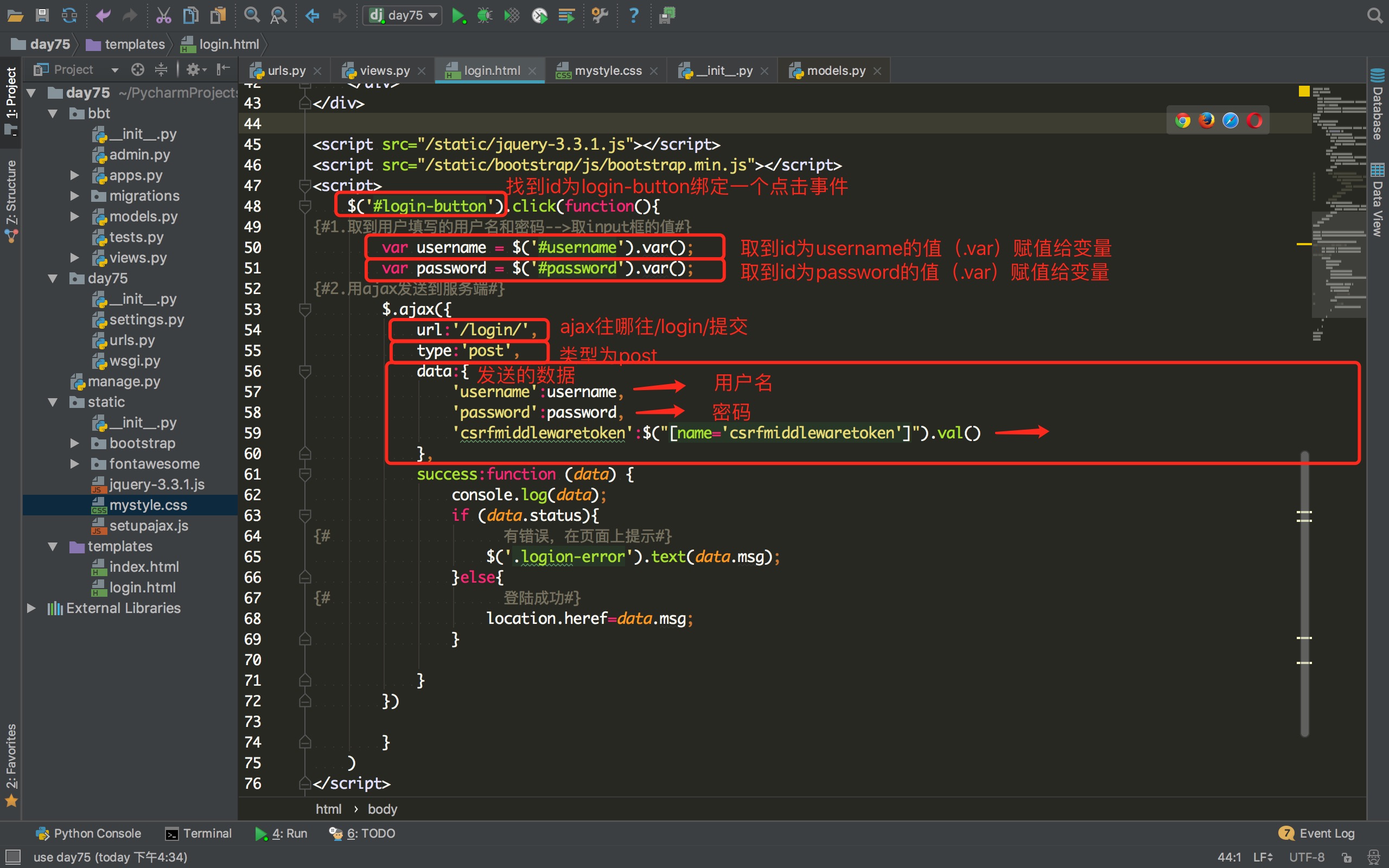1389x868 pixels.
Task: Open in the Firefox browser icon
Action: click(x=1207, y=120)
